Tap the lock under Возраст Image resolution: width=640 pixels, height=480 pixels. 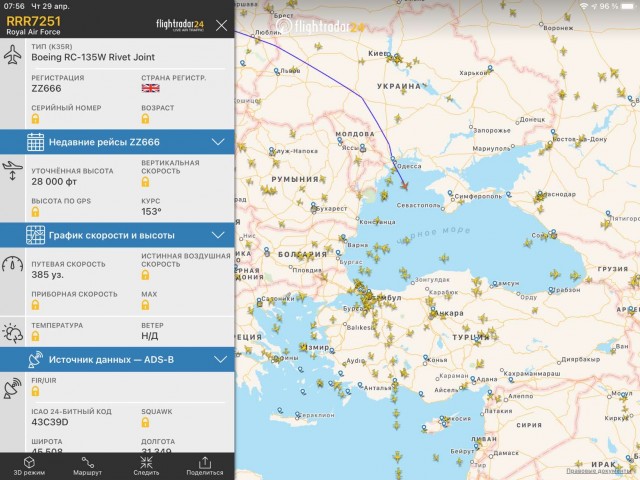pyautogui.click(x=145, y=119)
